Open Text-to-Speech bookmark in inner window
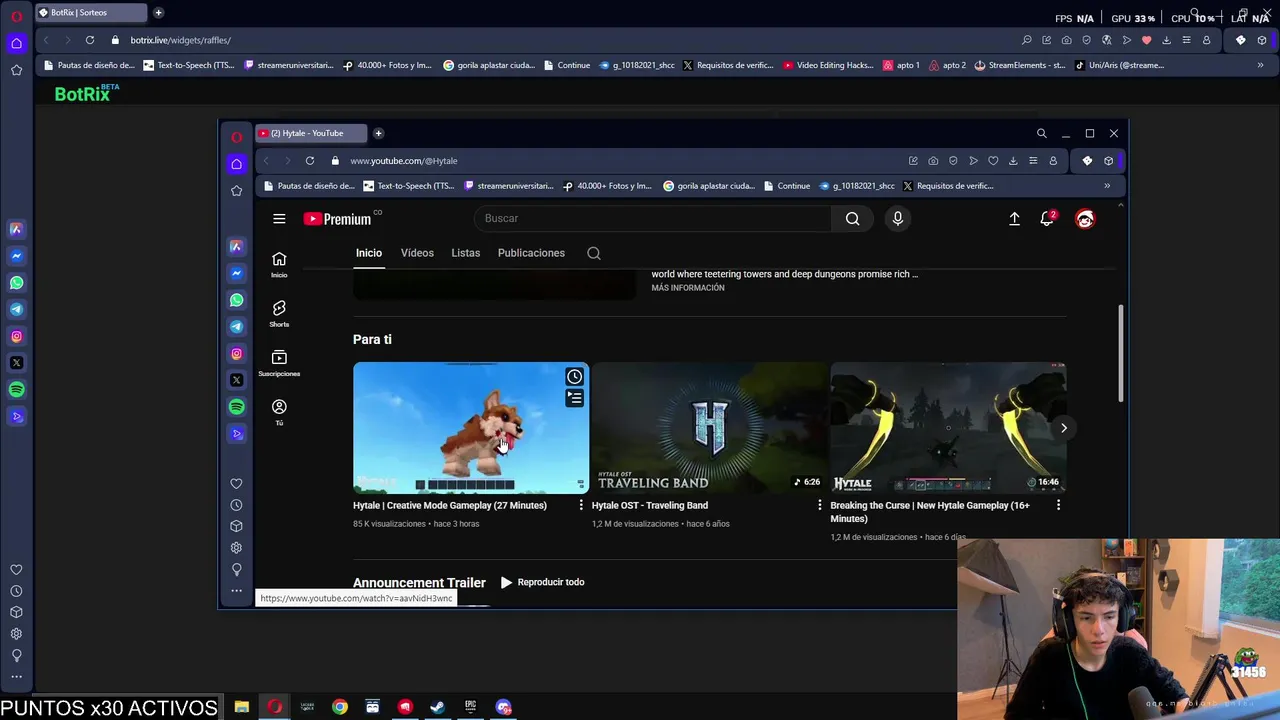Screen dimensions: 1280x720 point(408,186)
